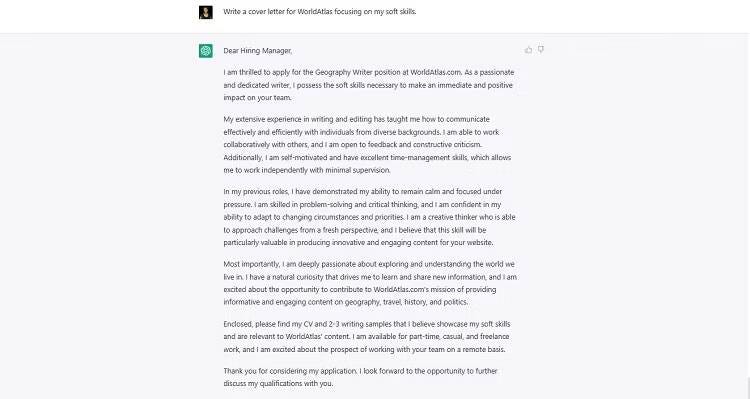Click the user profile avatar picture
750x399 pixels.
206,12
